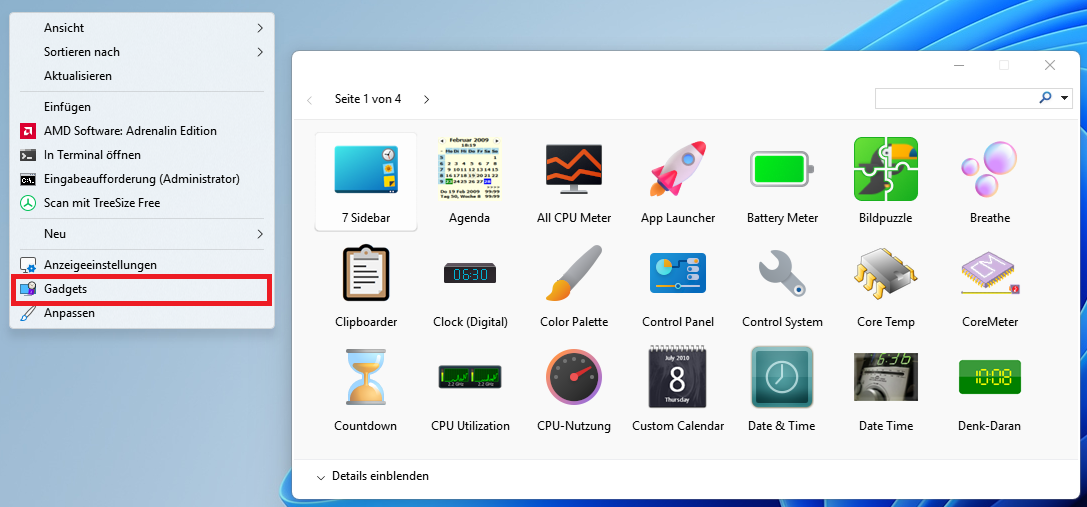Open the Ansicht submenu
The image size is (1087, 507).
[142, 28]
